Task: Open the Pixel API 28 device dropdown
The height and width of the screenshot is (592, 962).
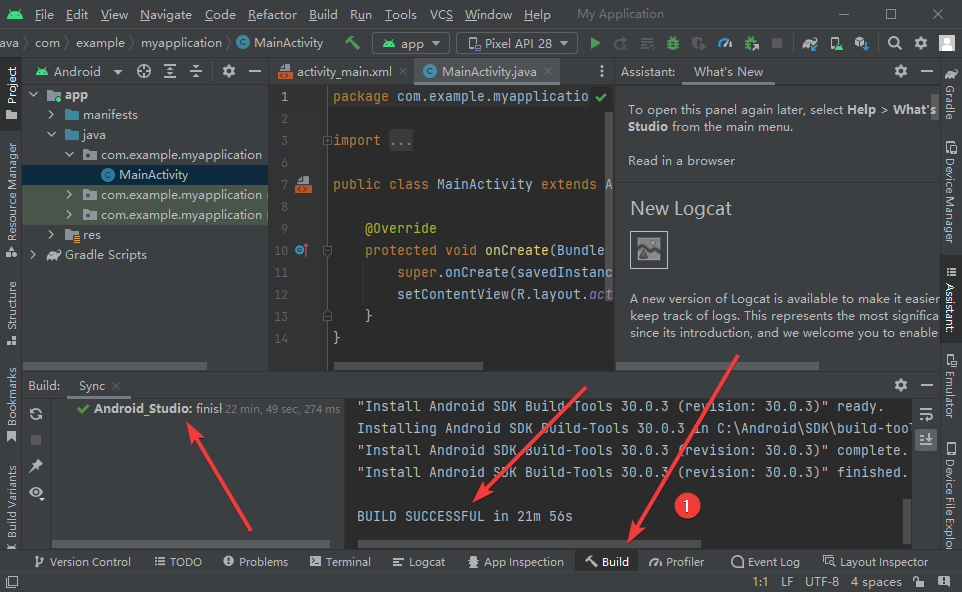Action: (x=517, y=44)
